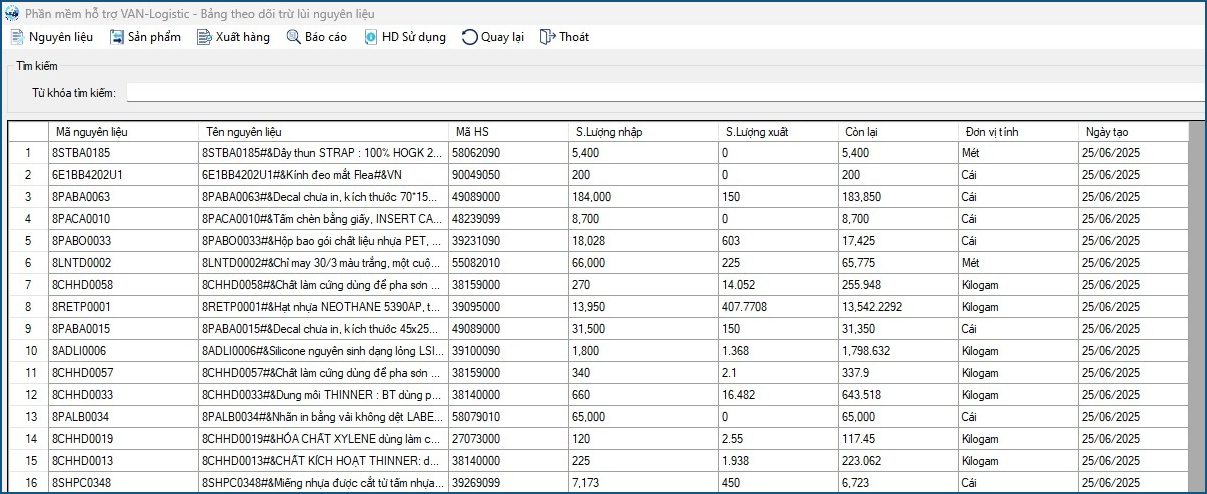Click the Thoát exit door icon
Viewport: 1207px width, 494px height.
coord(547,37)
